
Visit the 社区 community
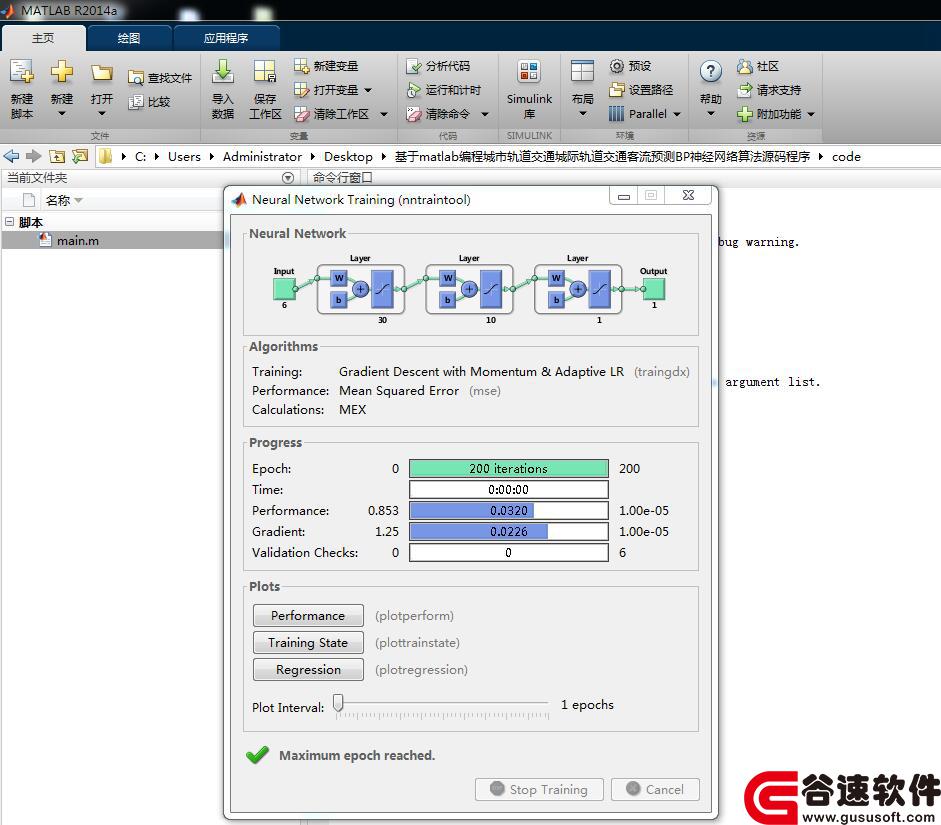[758, 66]
